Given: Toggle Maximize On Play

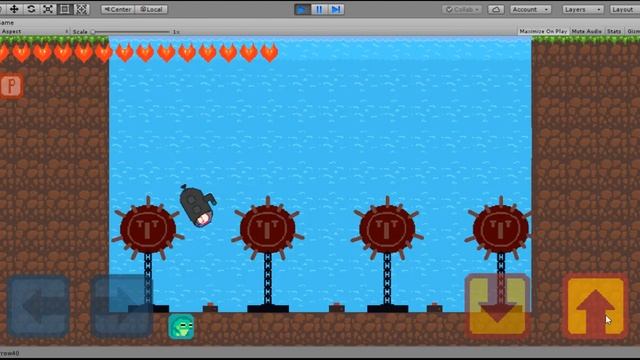Looking at the screenshot, I should click(x=543, y=31).
